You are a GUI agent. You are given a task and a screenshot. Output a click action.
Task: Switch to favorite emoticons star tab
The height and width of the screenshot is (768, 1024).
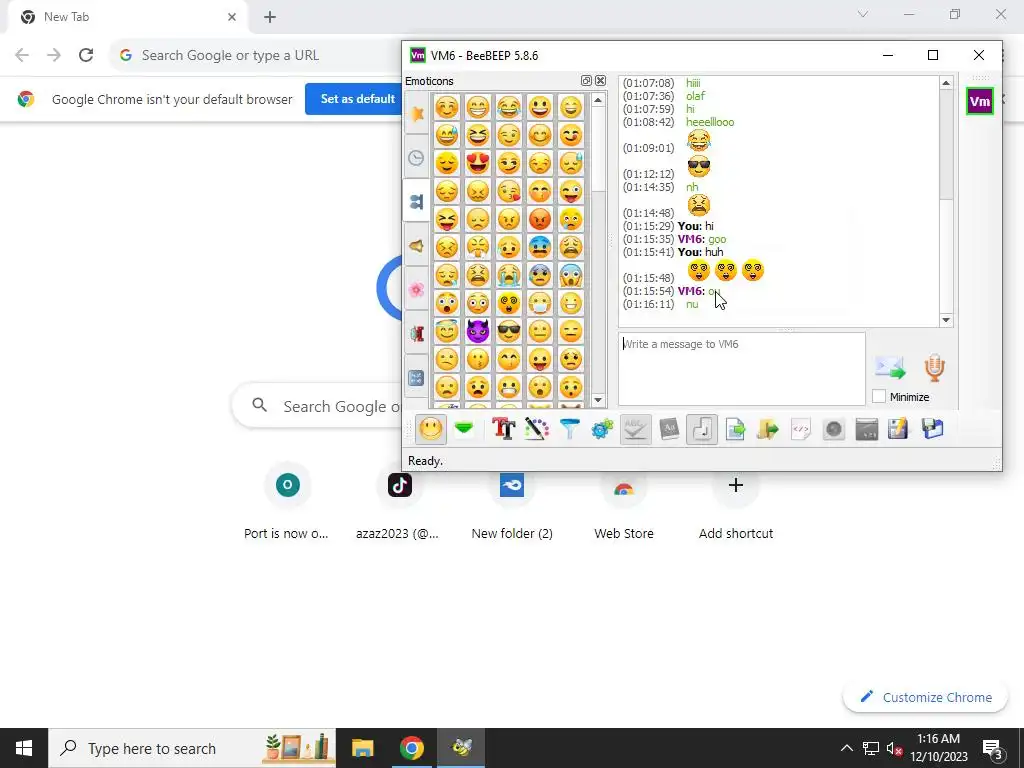point(417,114)
